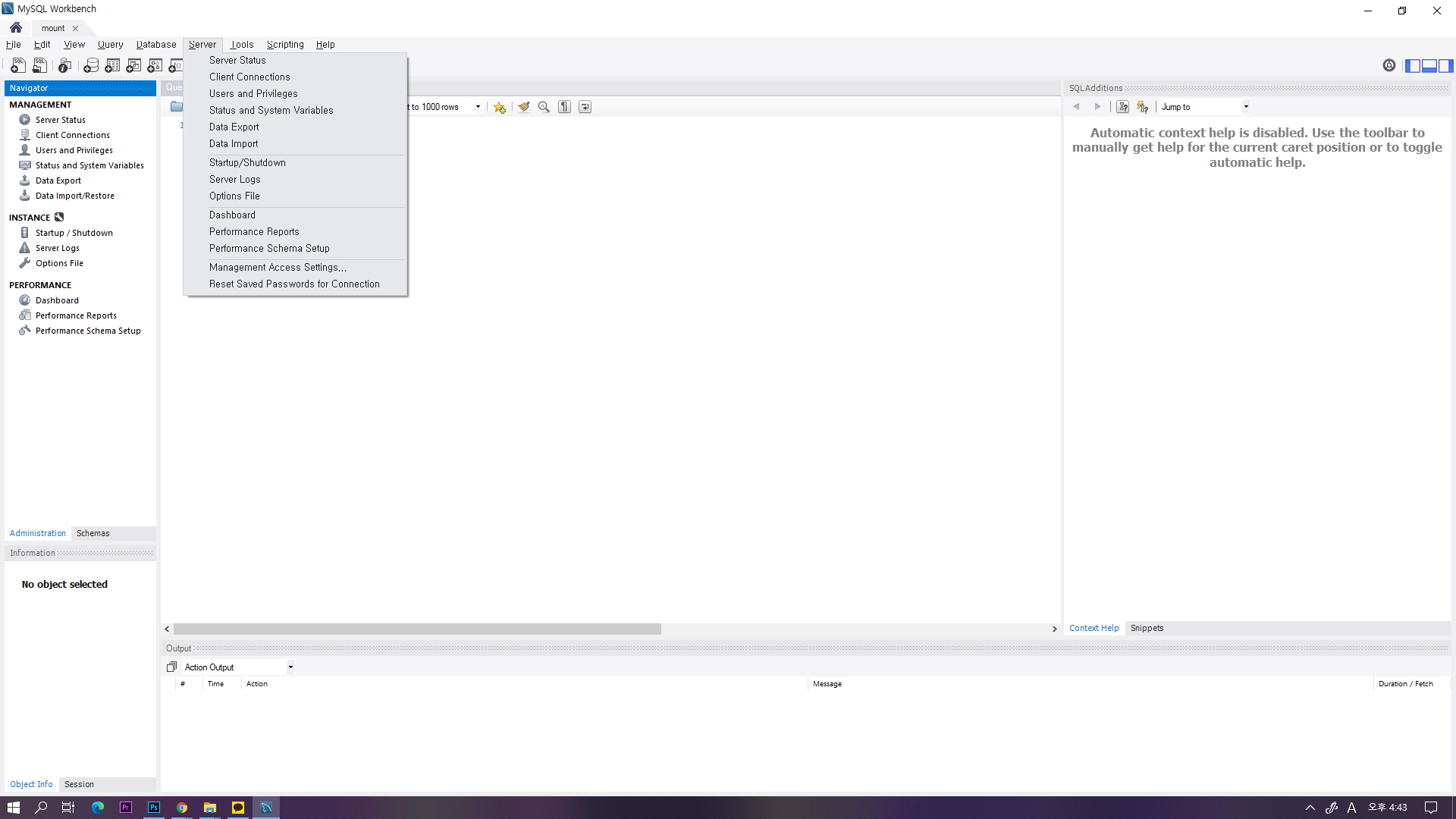Open Client Connections in Navigator

tap(72, 135)
